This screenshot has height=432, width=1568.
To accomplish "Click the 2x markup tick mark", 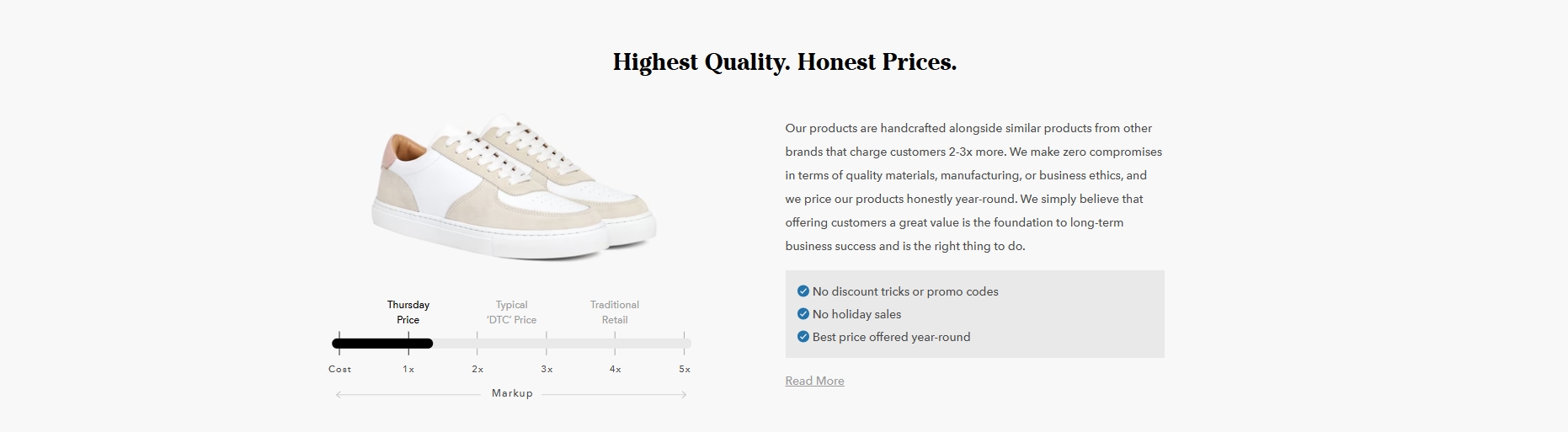I will click(477, 343).
